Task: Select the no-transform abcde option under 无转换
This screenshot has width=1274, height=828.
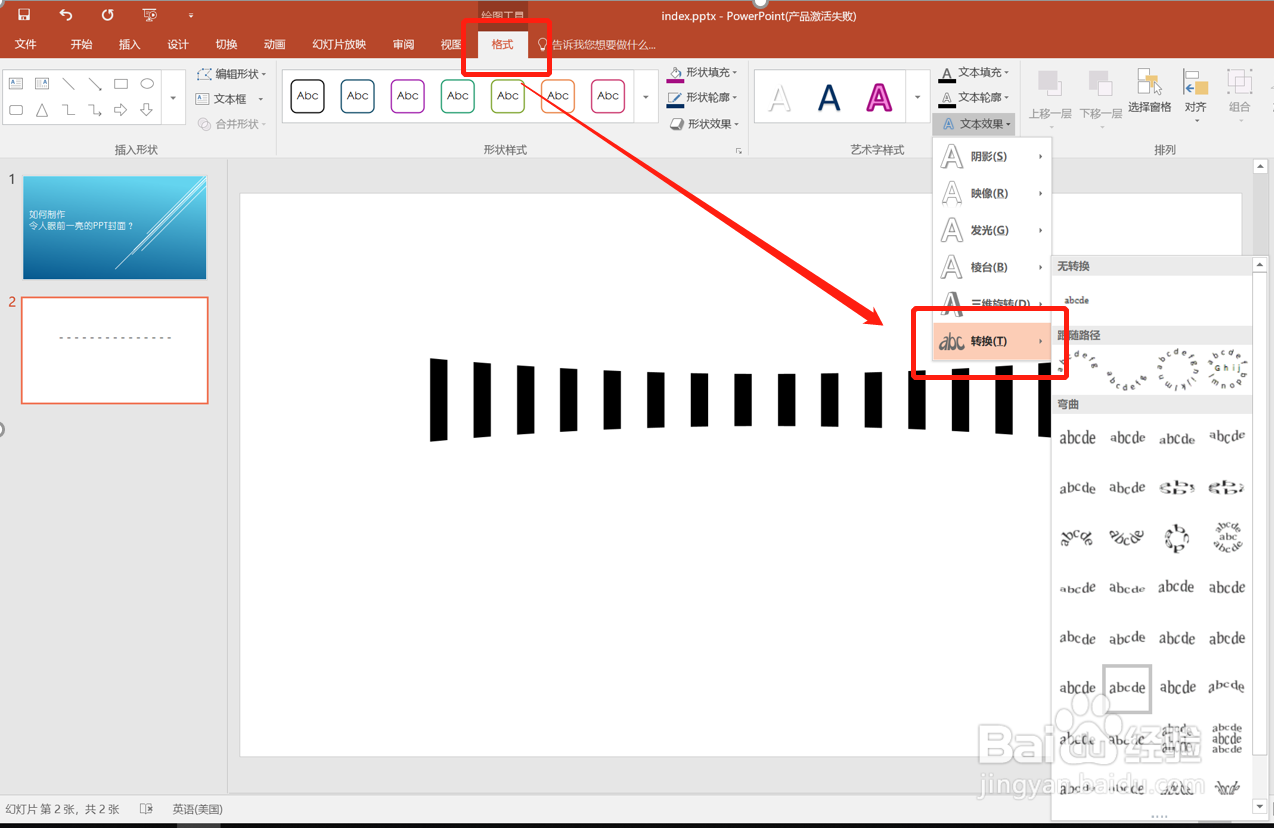Action: pyautogui.click(x=1077, y=300)
